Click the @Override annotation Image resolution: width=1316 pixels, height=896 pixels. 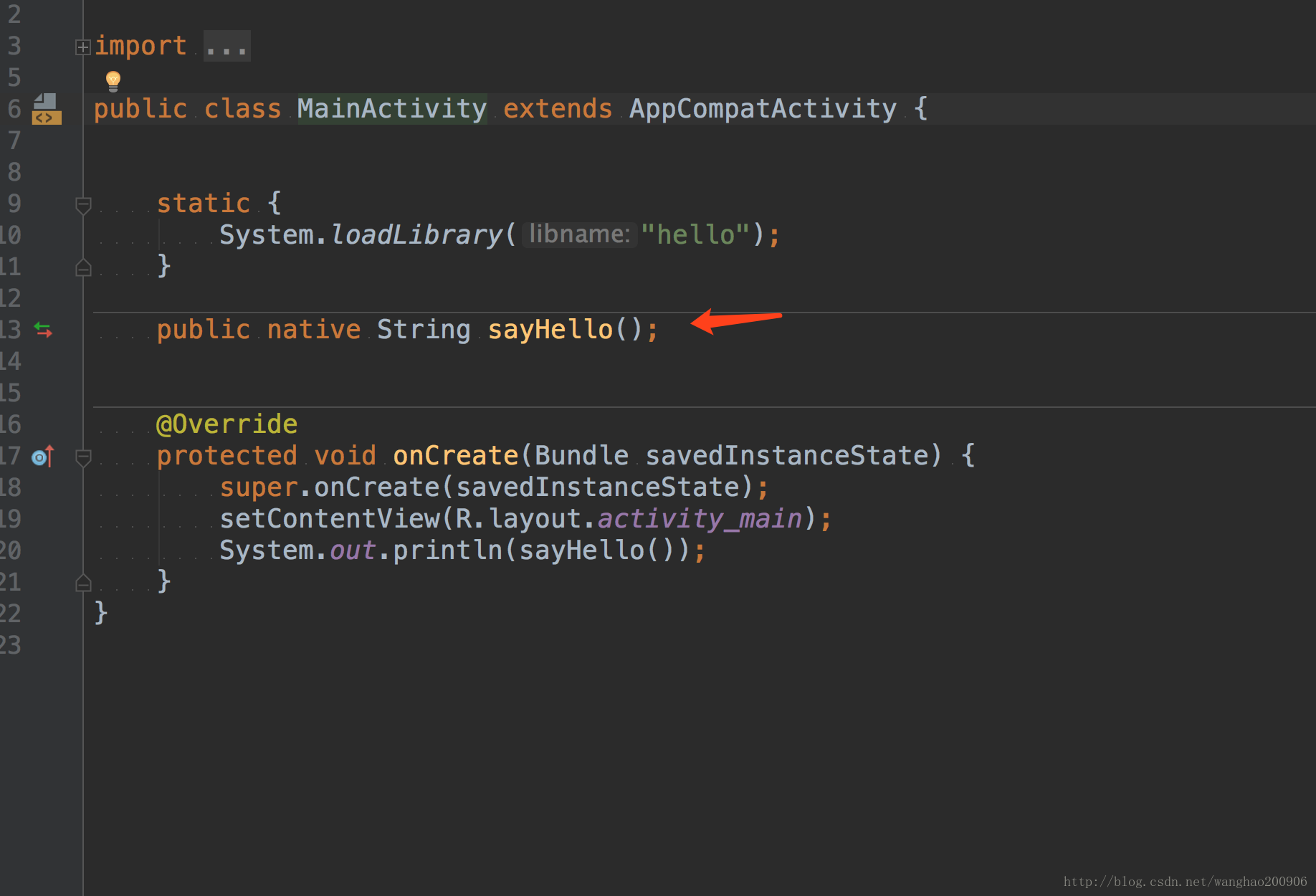click(227, 424)
